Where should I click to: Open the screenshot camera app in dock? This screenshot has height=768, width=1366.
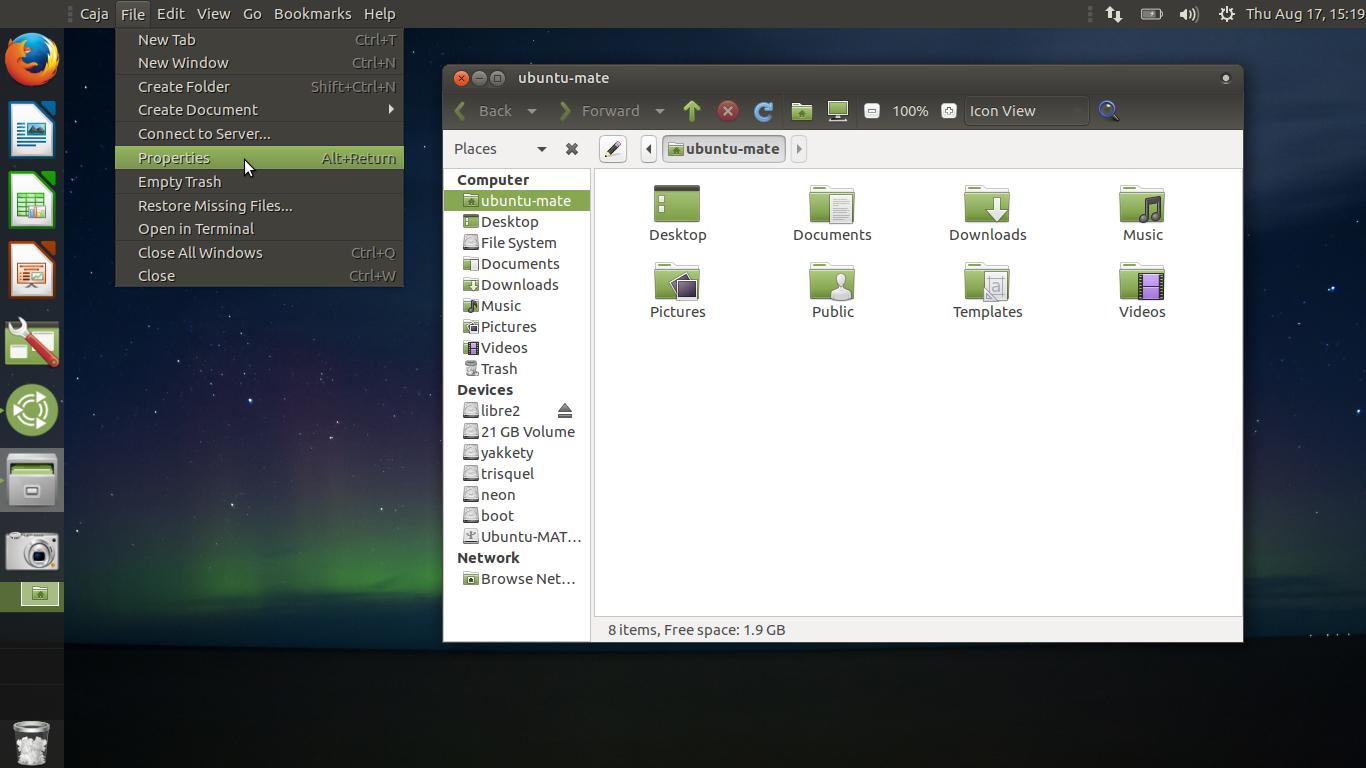point(32,551)
